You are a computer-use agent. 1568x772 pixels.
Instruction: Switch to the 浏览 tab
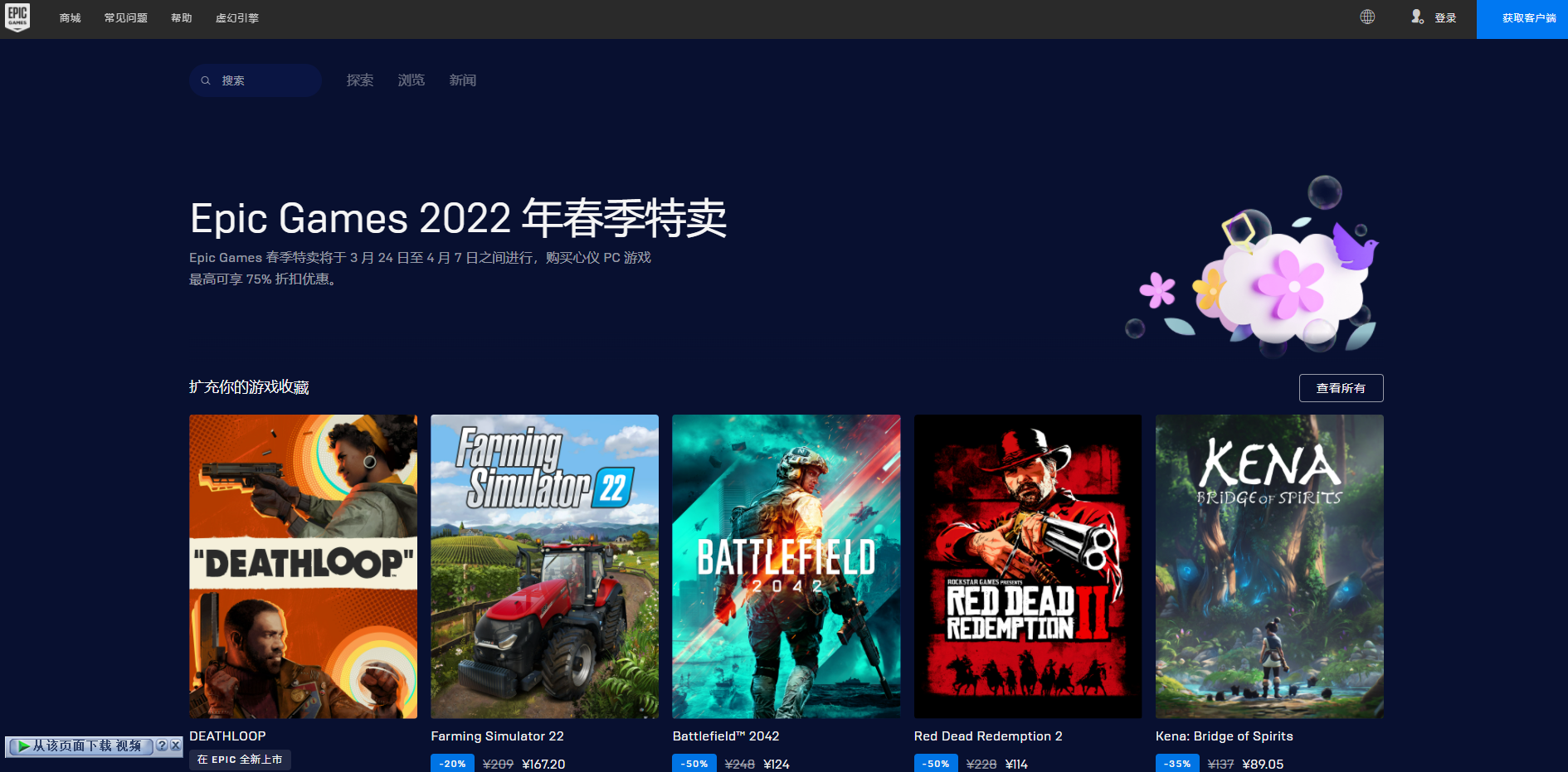[411, 80]
